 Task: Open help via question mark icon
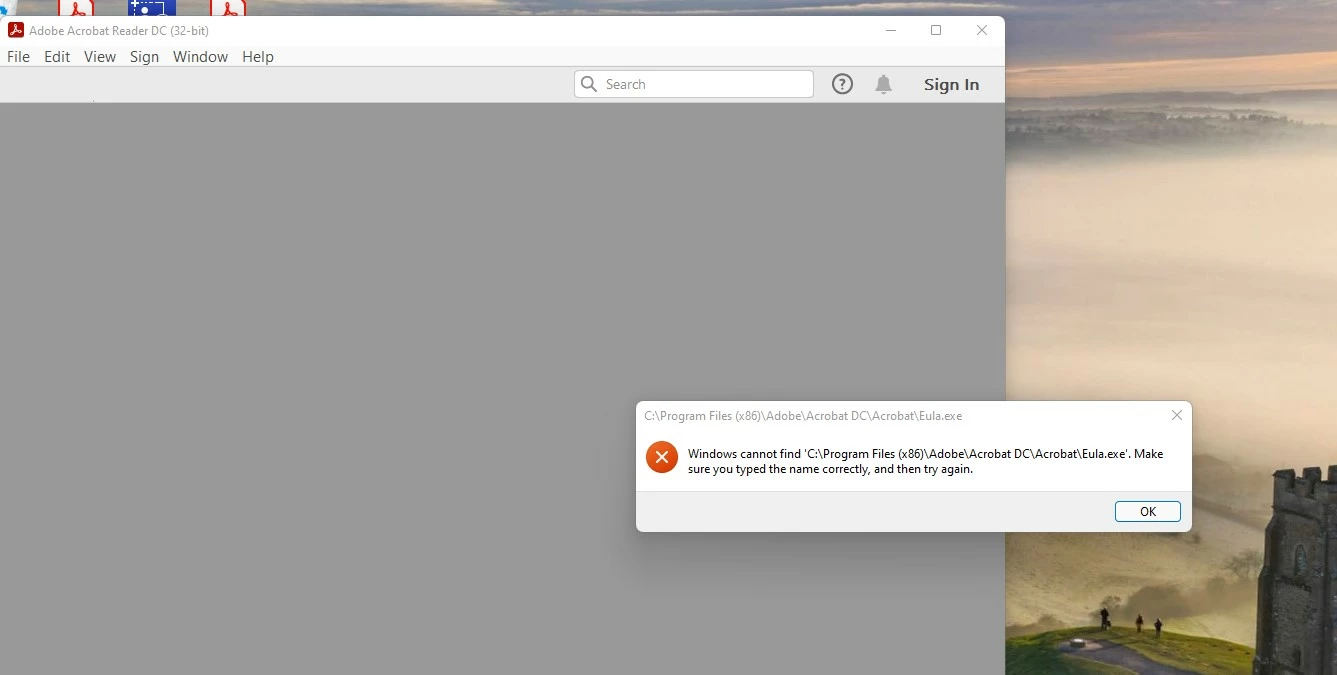843,84
